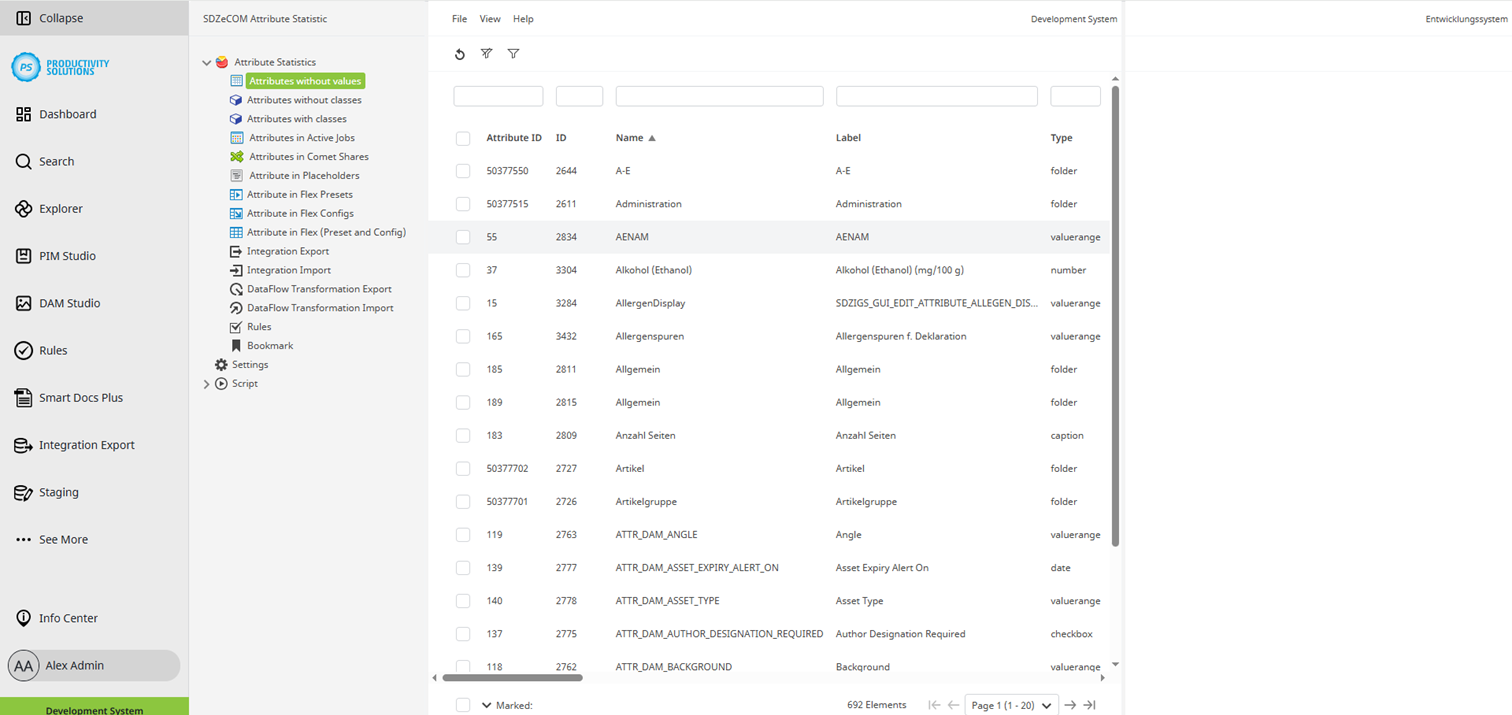Open the Help menu

(523, 18)
